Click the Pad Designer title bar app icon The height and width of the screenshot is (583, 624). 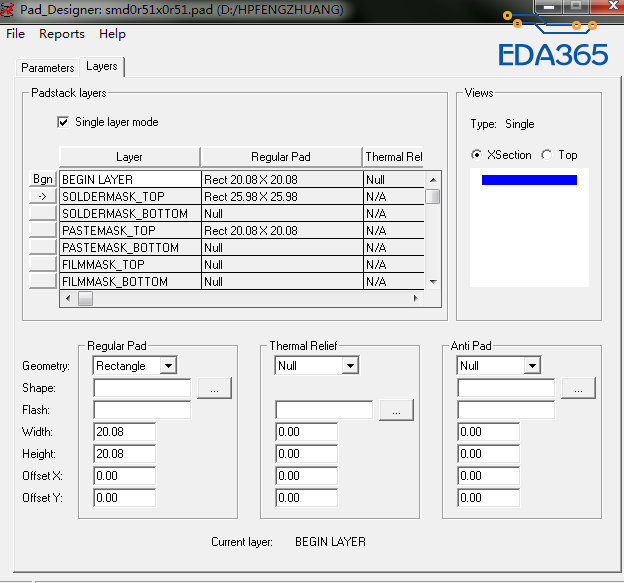pos(8,10)
